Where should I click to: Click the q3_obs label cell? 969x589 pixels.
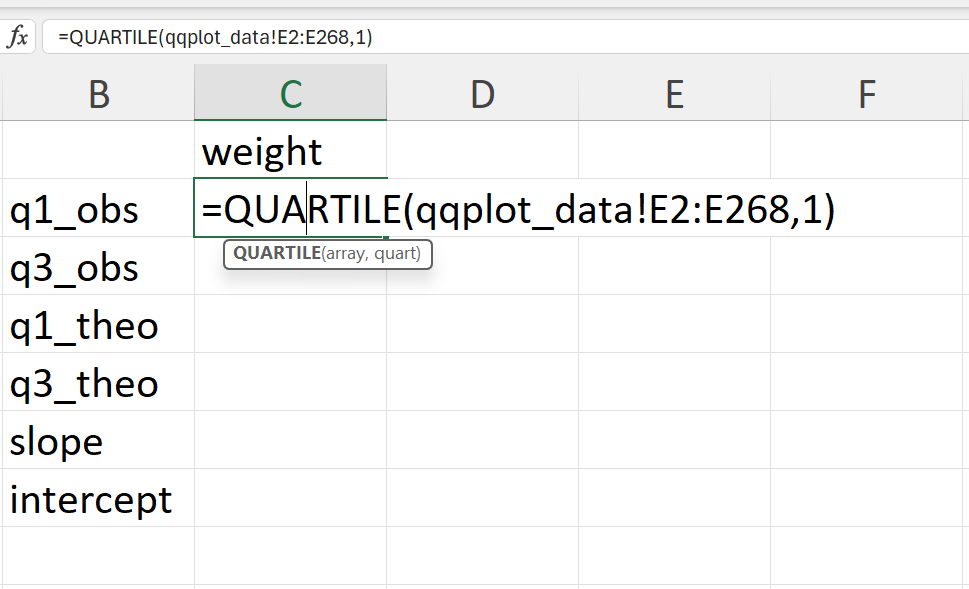[99, 266]
